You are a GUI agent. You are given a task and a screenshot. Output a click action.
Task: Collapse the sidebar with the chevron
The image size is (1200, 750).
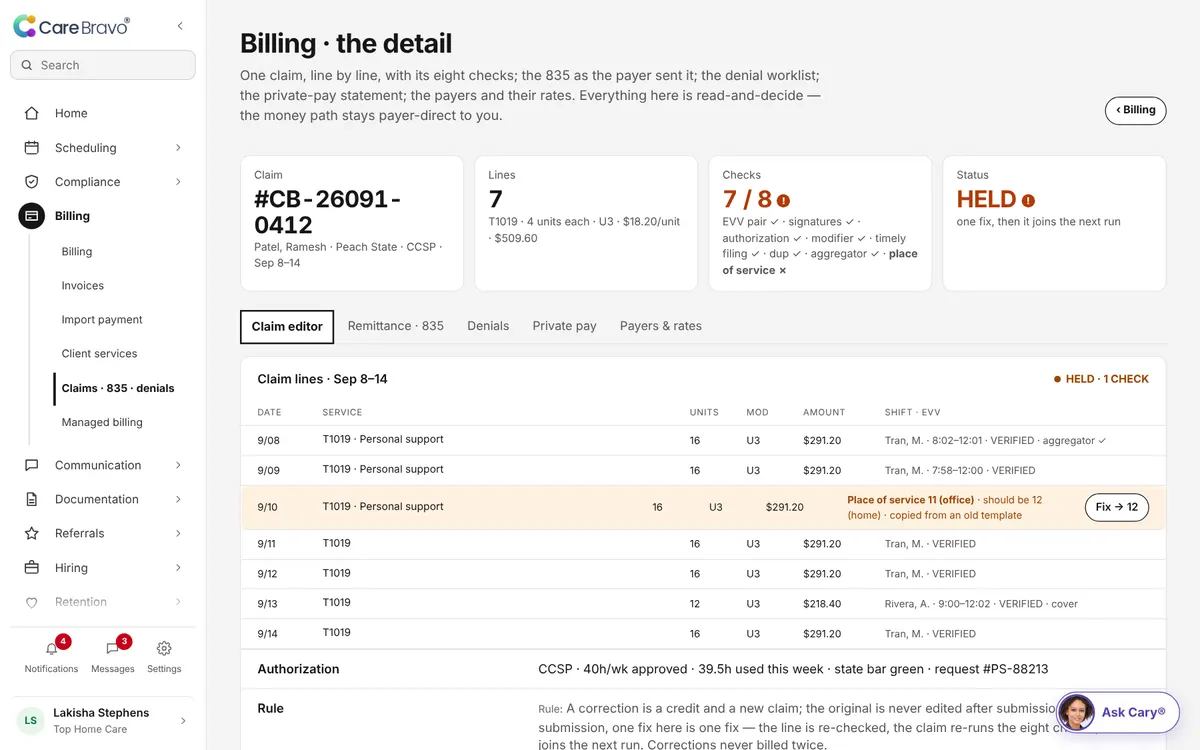(180, 26)
